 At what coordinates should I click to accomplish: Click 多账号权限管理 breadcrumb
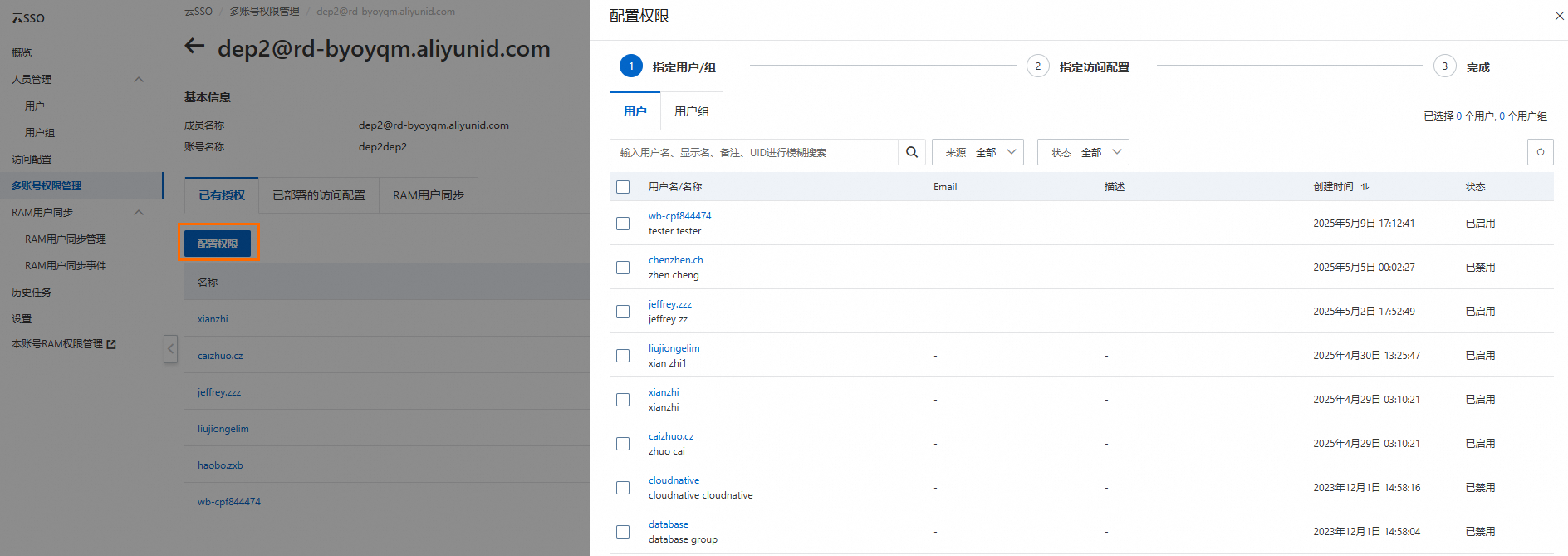point(264,12)
